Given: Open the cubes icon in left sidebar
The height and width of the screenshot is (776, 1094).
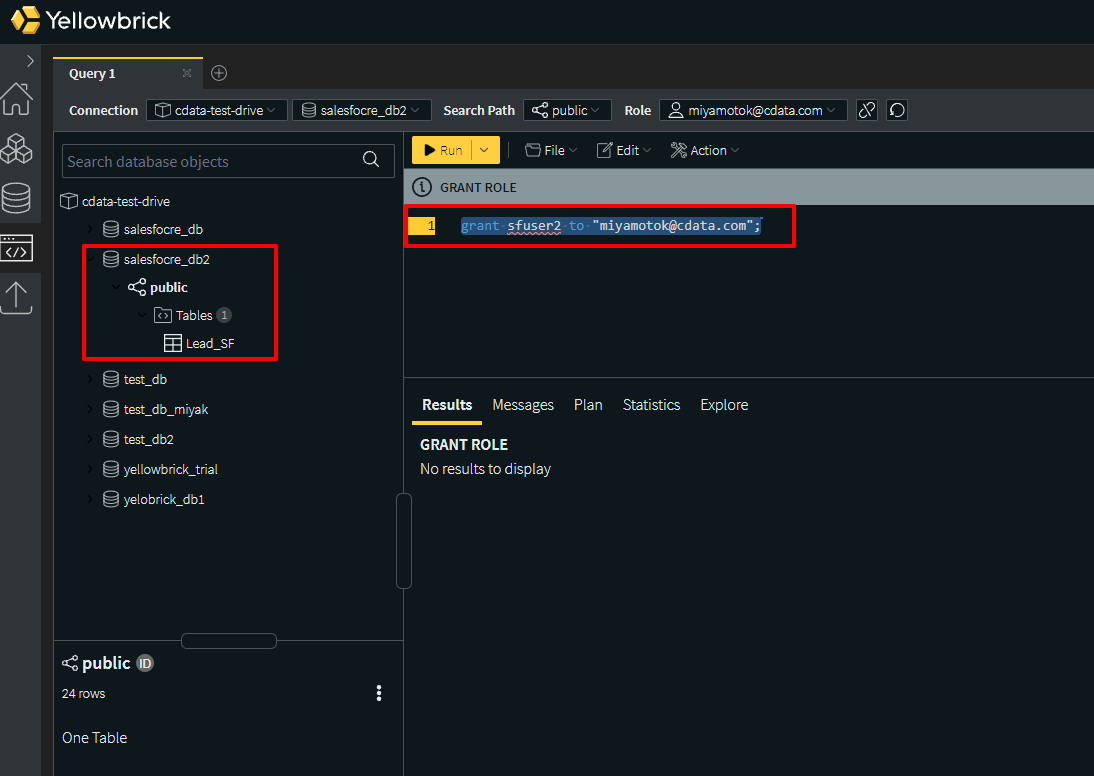Looking at the screenshot, I should click(16, 149).
